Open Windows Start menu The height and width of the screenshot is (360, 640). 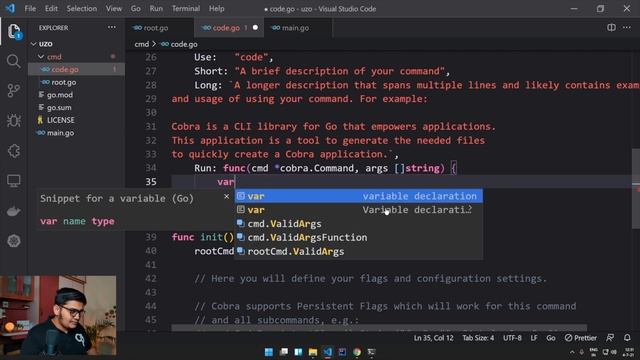pyautogui.click(x=269, y=352)
